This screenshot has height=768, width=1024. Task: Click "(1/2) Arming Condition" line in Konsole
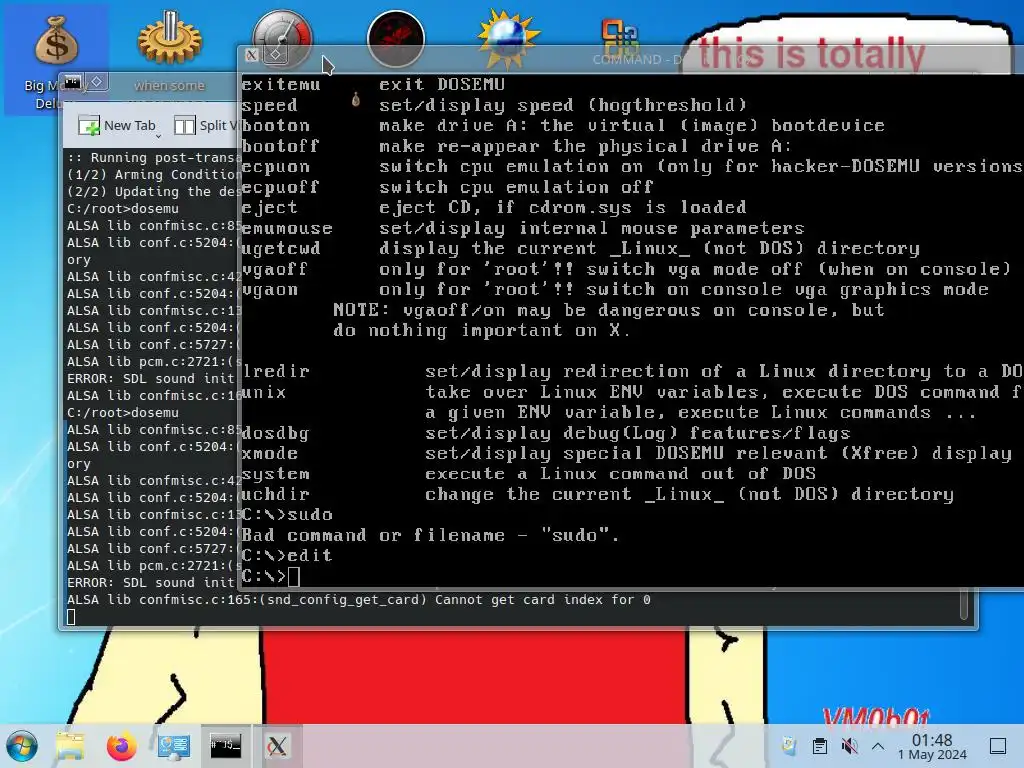pyautogui.click(x=154, y=174)
